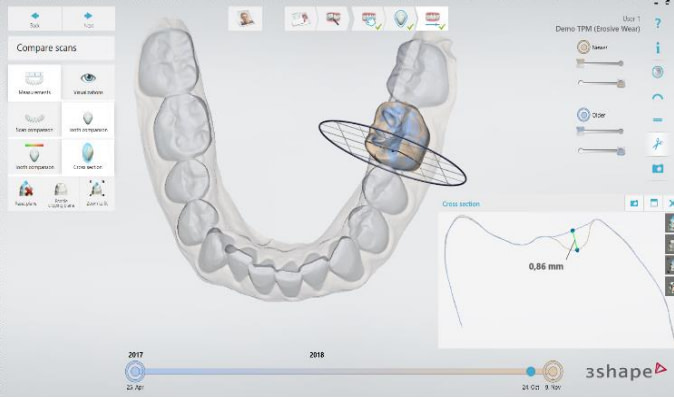This screenshot has width=674, height=398.
Task: Click the round scan view icon in sidebar
Action: [x=658, y=72]
